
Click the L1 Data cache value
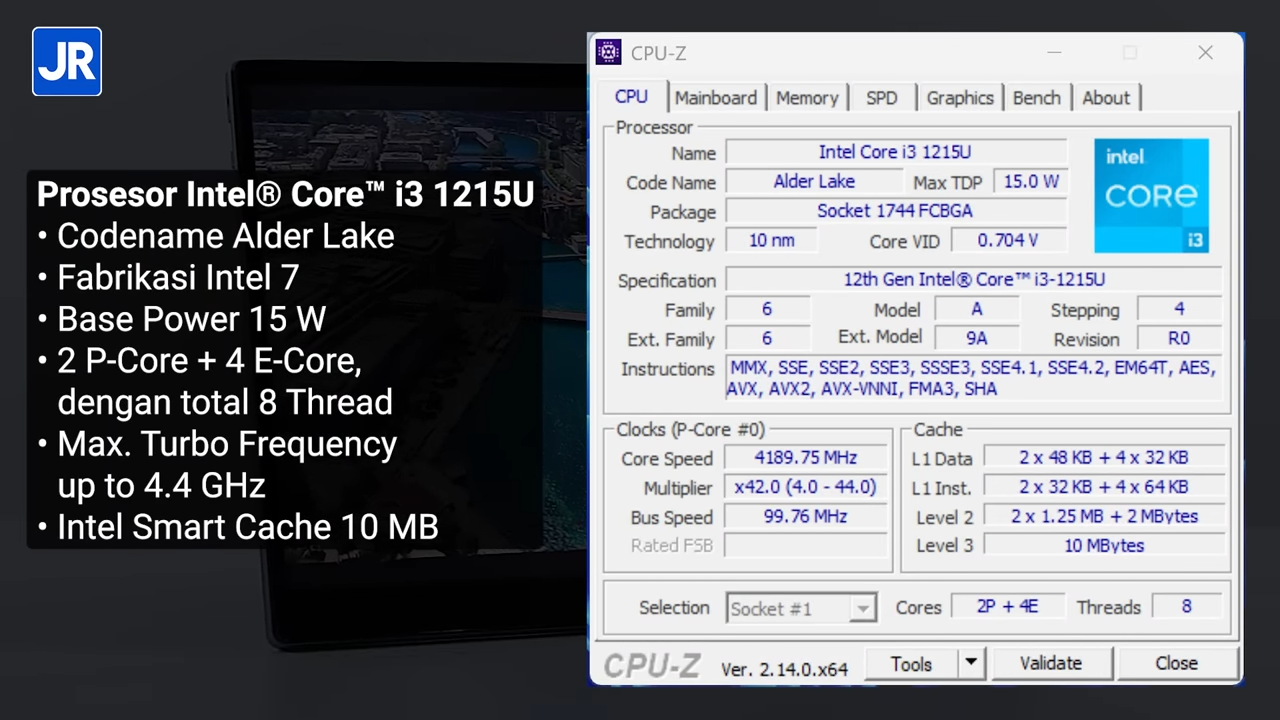(1104, 458)
